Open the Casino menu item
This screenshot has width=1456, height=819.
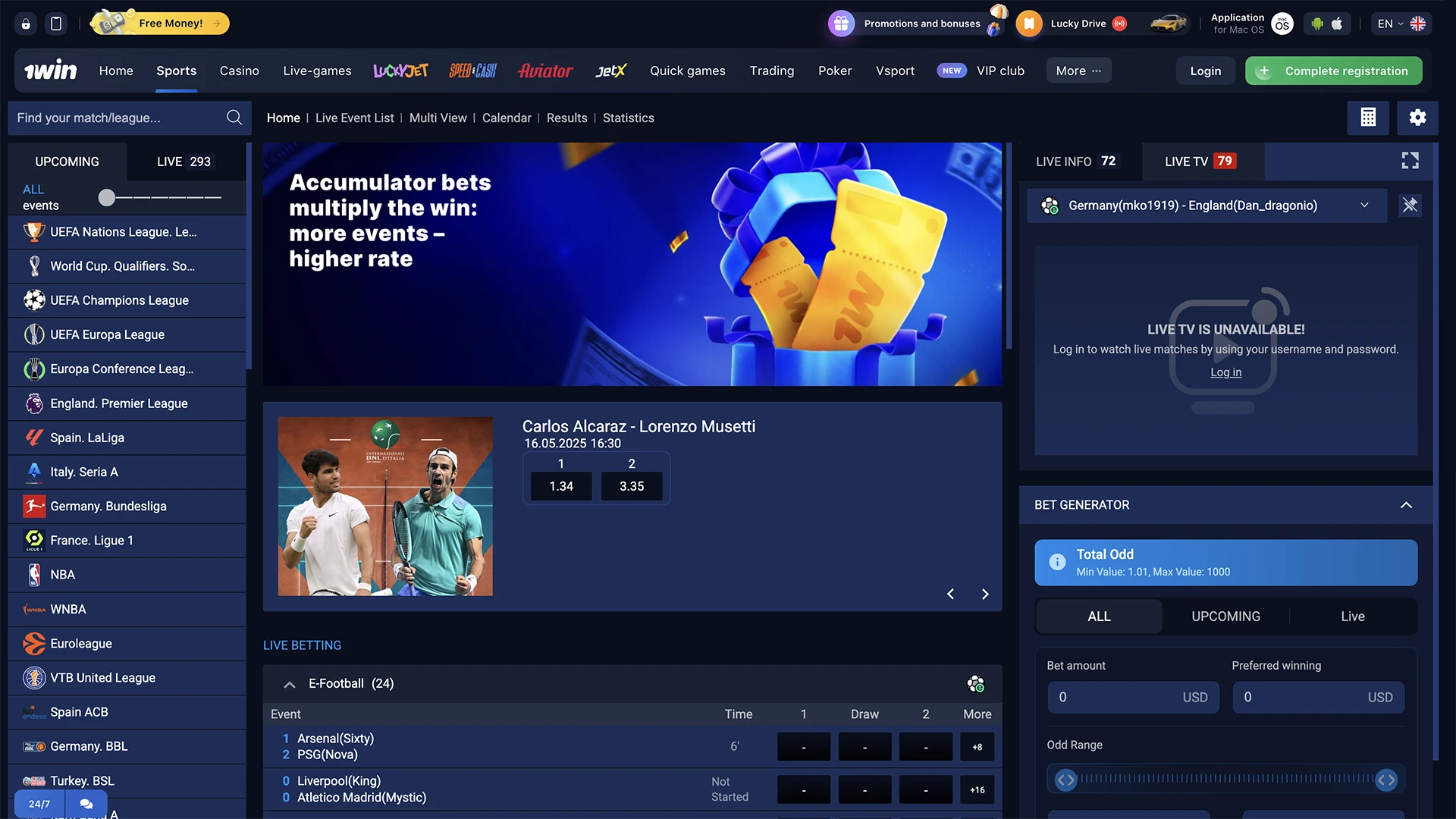point(239,71)
